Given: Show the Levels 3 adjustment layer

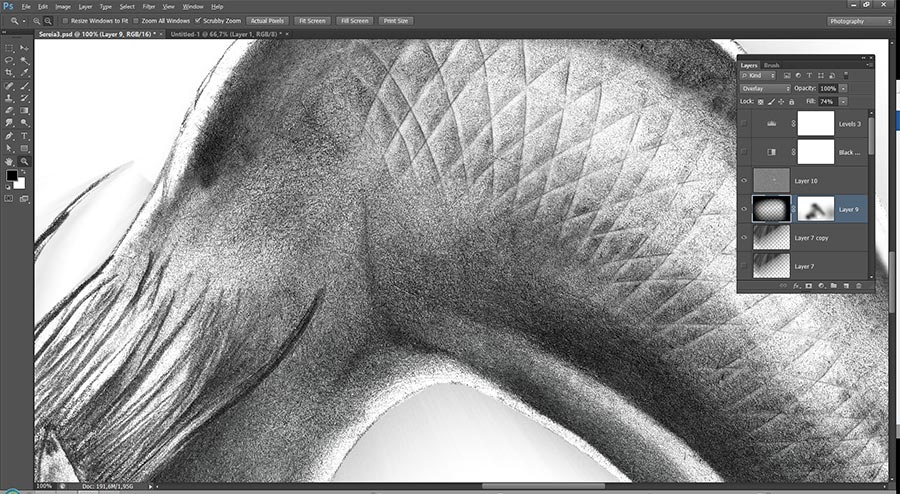Looking at the screenshot, I should [745, 124].
